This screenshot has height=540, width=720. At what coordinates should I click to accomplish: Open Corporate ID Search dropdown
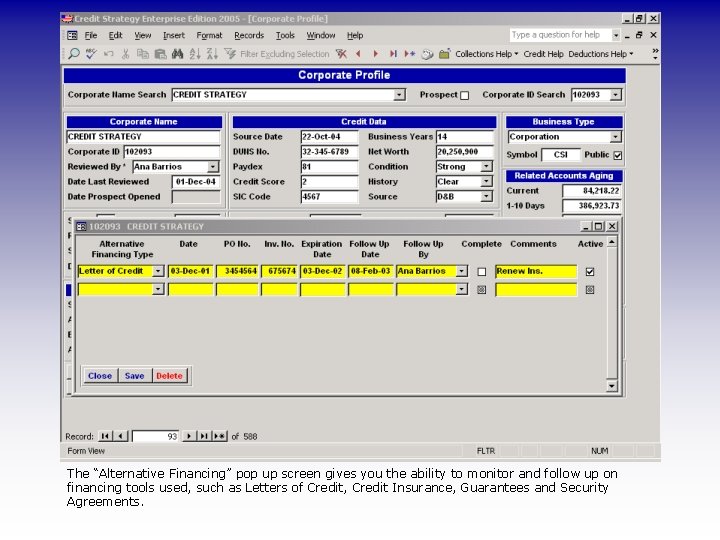[615, 95]
